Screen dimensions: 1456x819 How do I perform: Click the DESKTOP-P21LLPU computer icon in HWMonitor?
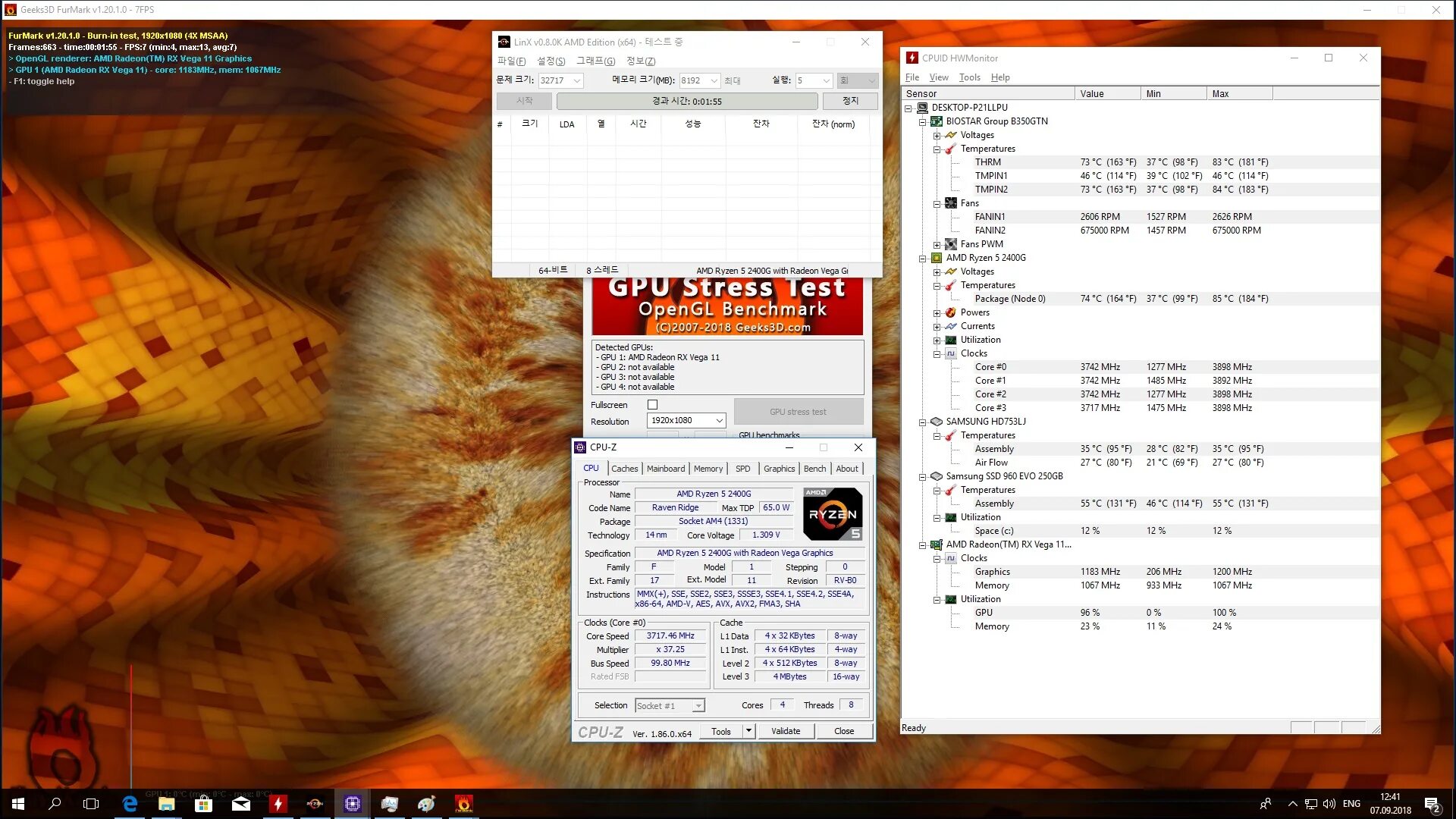tap(922, 108)
